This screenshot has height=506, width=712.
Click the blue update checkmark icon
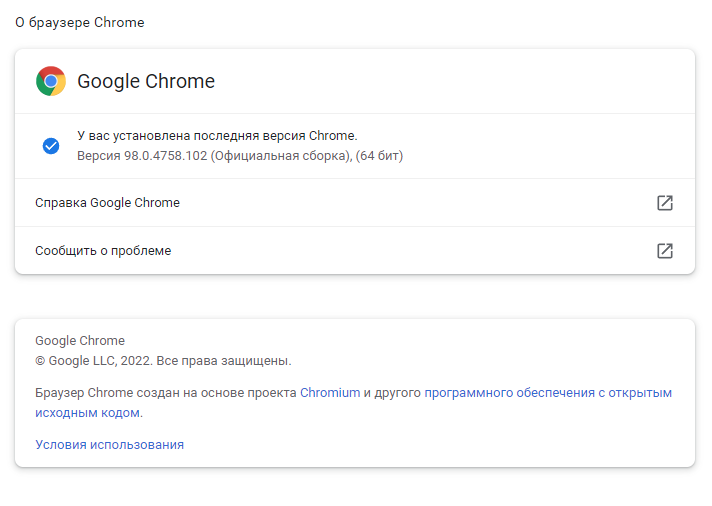[51, 146]
